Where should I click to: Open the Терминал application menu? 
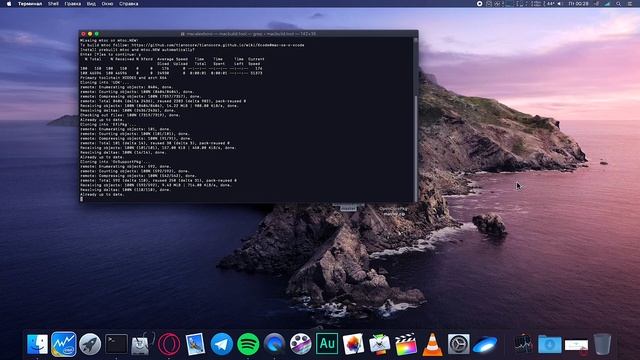(x=30, y=4)
